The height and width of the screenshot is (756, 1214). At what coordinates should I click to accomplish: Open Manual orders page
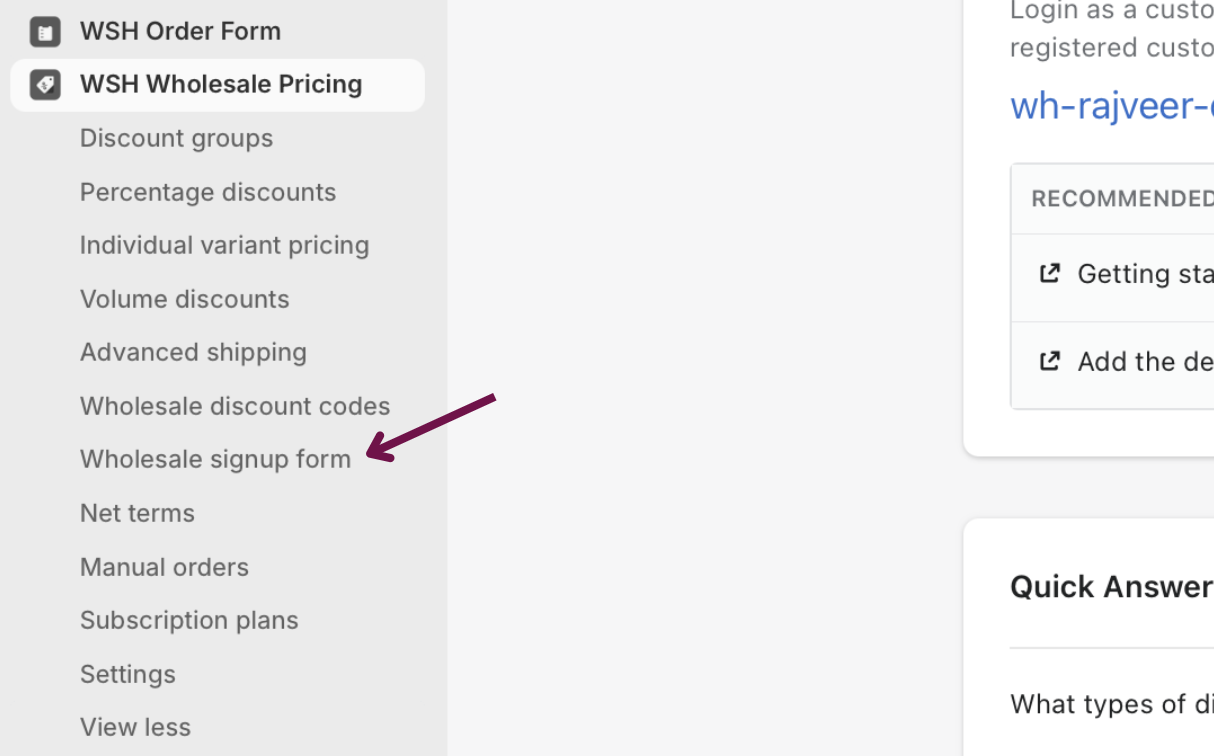pyautogui.click(x=164, y=567)
